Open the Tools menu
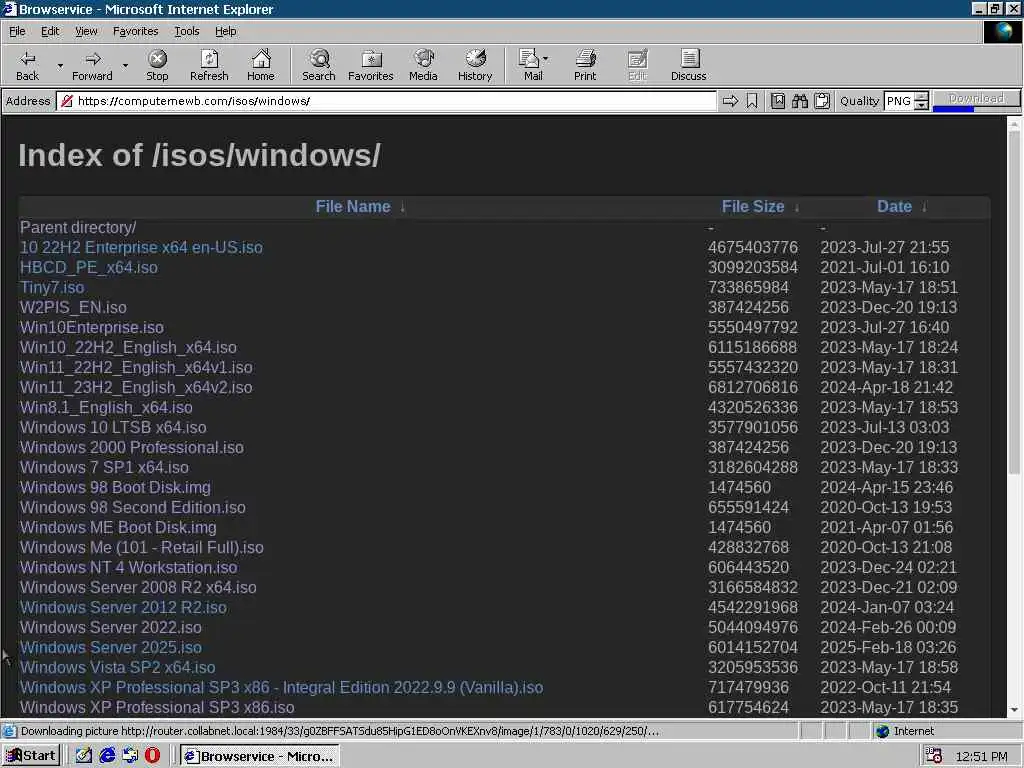Viewport: 1024px width, 768px height. click(x=187, y=31)
